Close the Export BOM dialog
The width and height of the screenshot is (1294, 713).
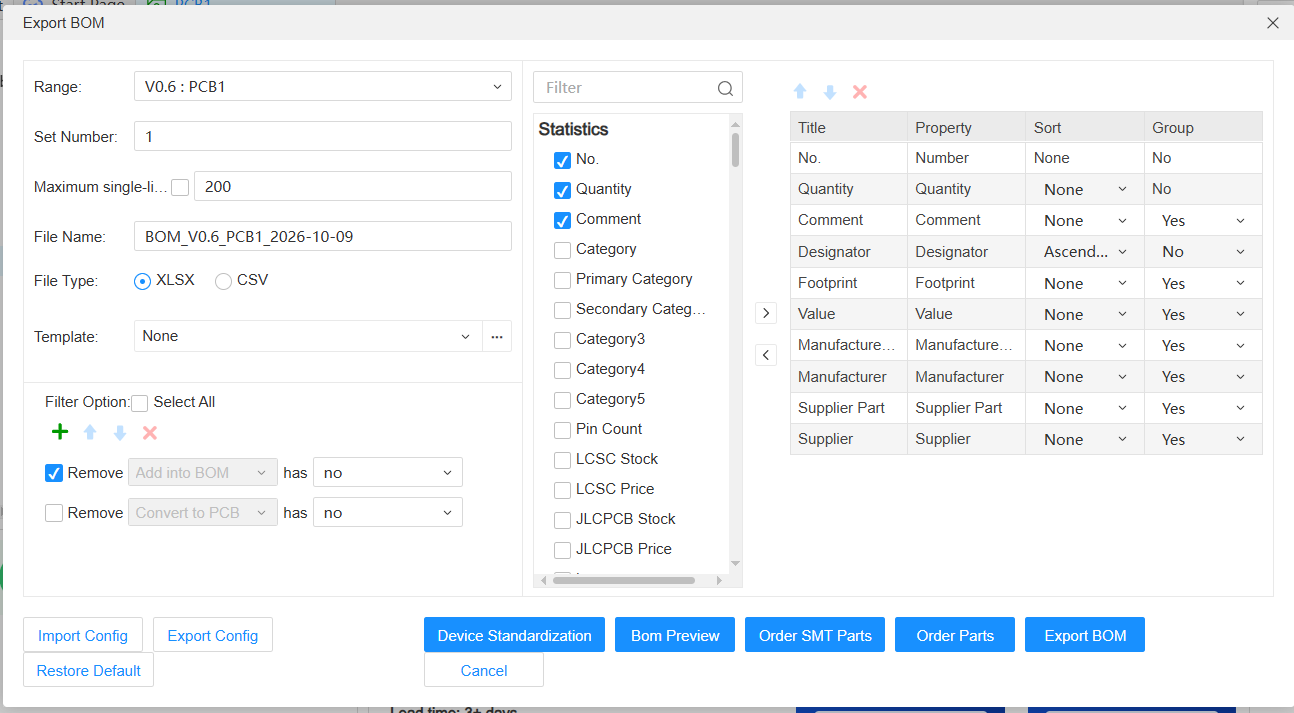pos(1273,23)
